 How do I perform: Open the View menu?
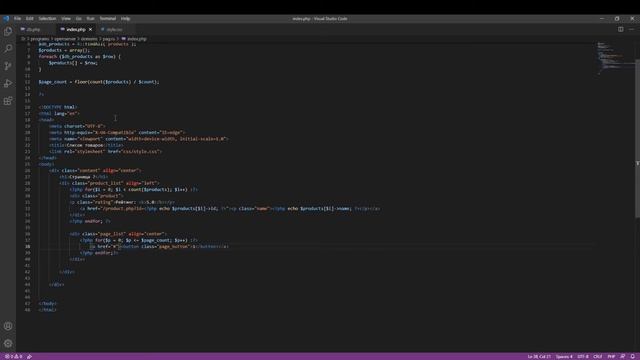pos(66,18)
